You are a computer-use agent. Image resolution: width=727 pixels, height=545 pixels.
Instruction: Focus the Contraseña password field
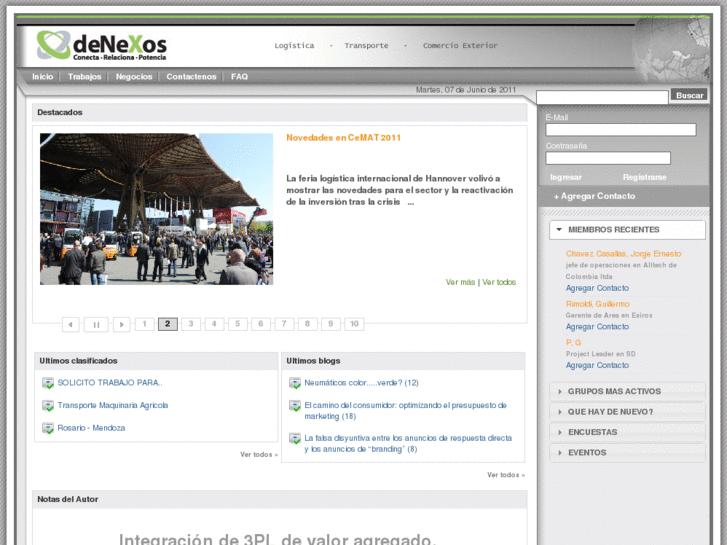tap(608, 158)
